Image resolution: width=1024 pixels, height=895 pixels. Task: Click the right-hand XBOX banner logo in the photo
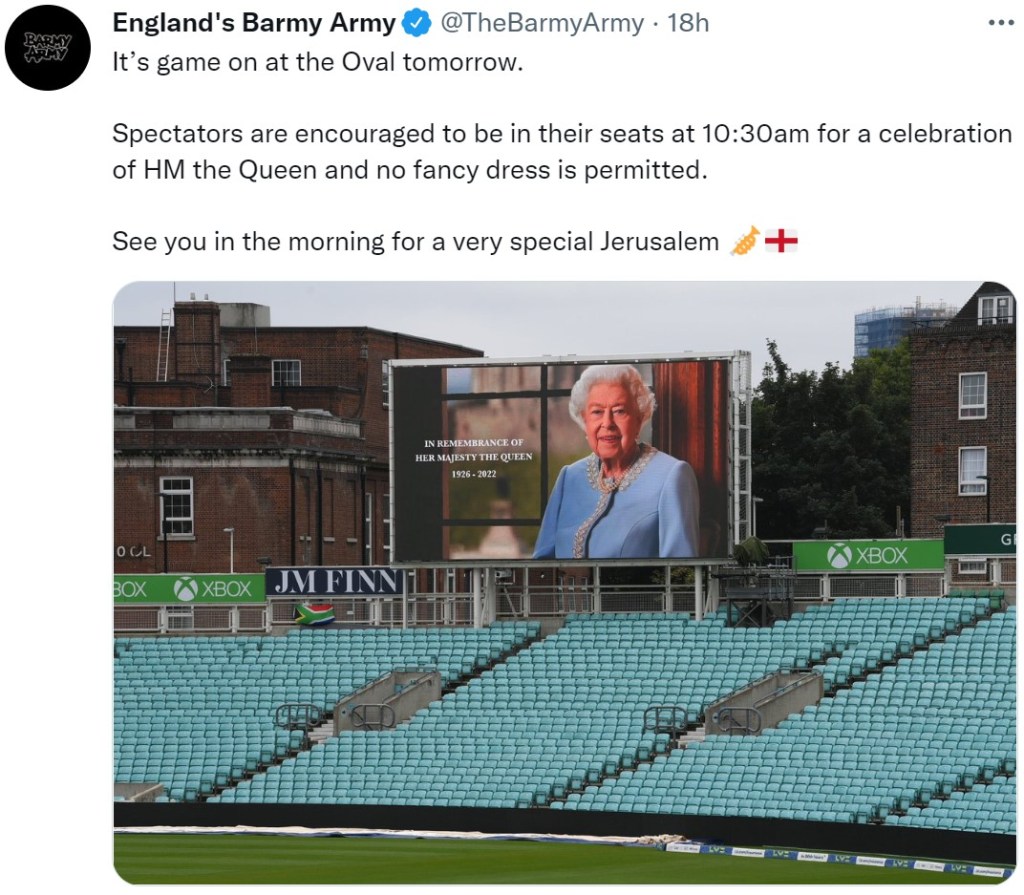(868, 556)
